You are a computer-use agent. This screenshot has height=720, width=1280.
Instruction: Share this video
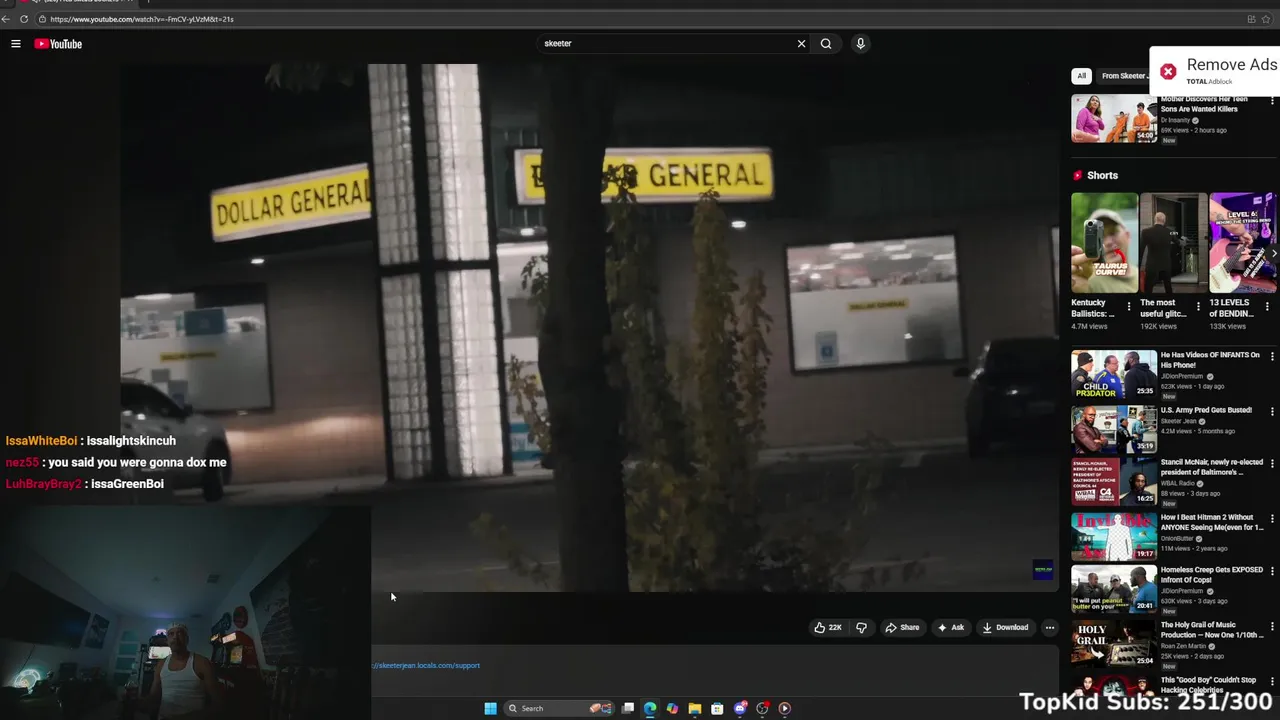tap(902, 627)
